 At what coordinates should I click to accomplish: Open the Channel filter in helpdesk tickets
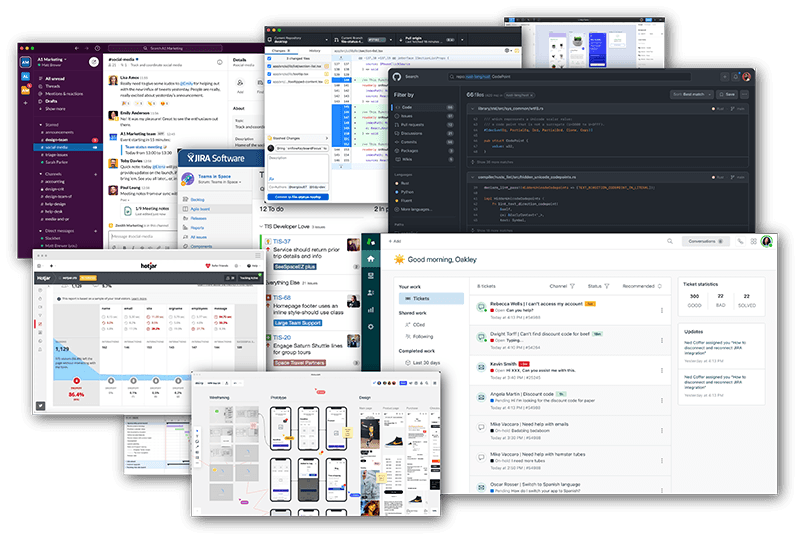tap(562, 286)
